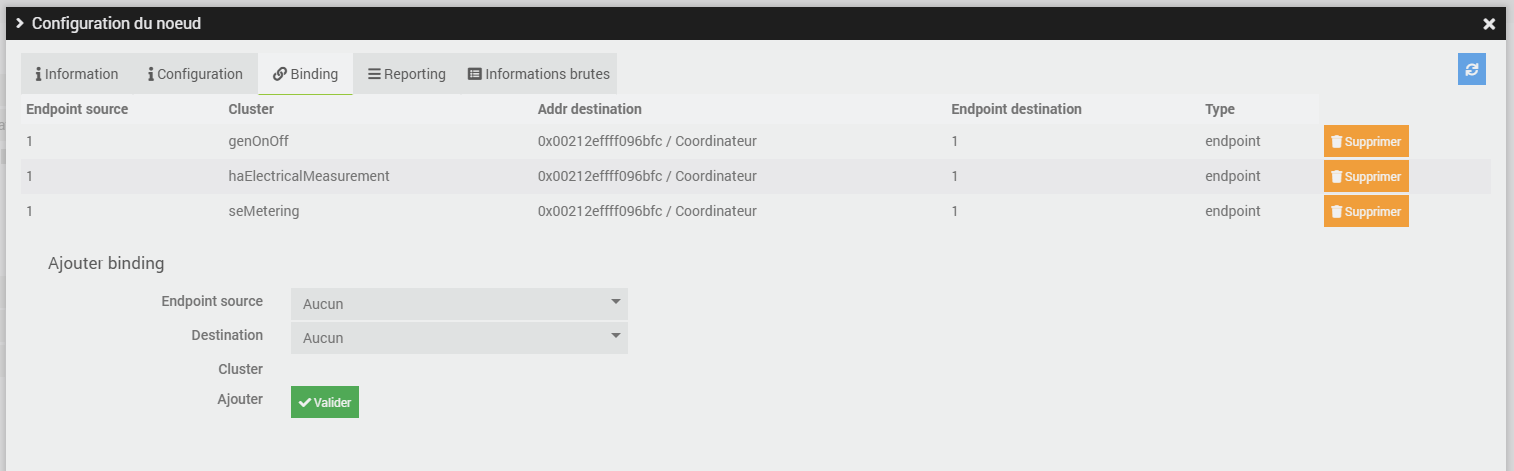Select the Binding tab
This screenshot has height=471, width=1514.
pyautogui.click(x=305, y=74)
